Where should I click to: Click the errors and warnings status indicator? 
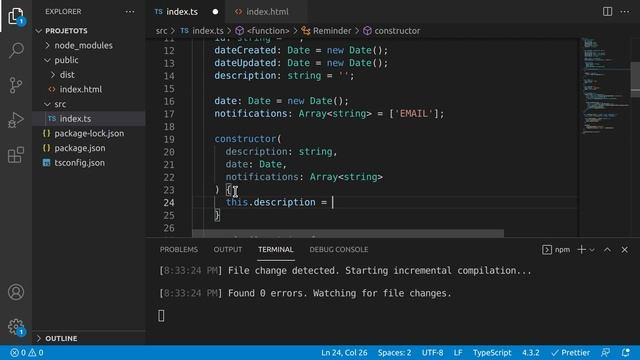27,353
